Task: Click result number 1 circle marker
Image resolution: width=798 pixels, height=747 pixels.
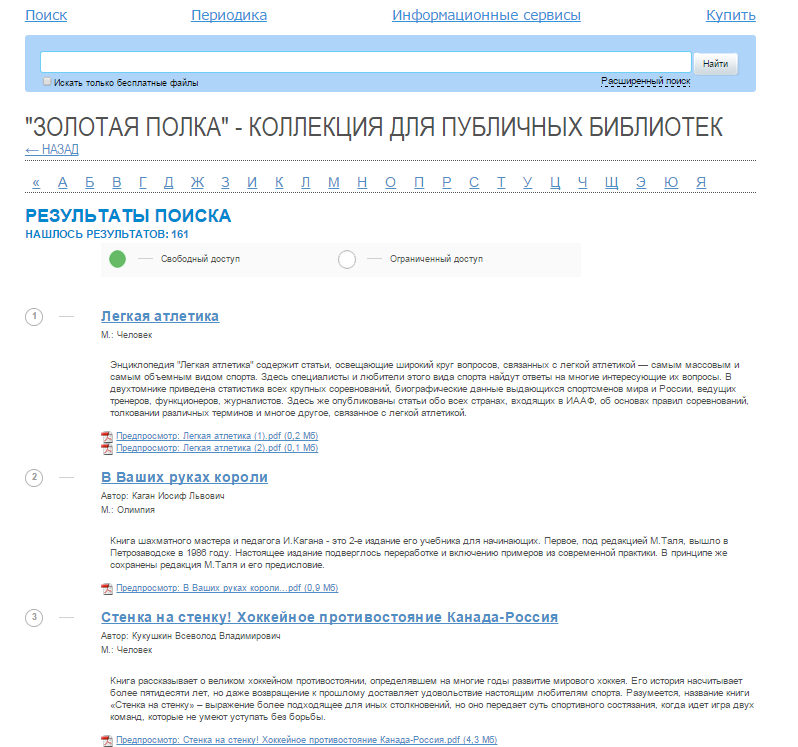Action: 34,317
